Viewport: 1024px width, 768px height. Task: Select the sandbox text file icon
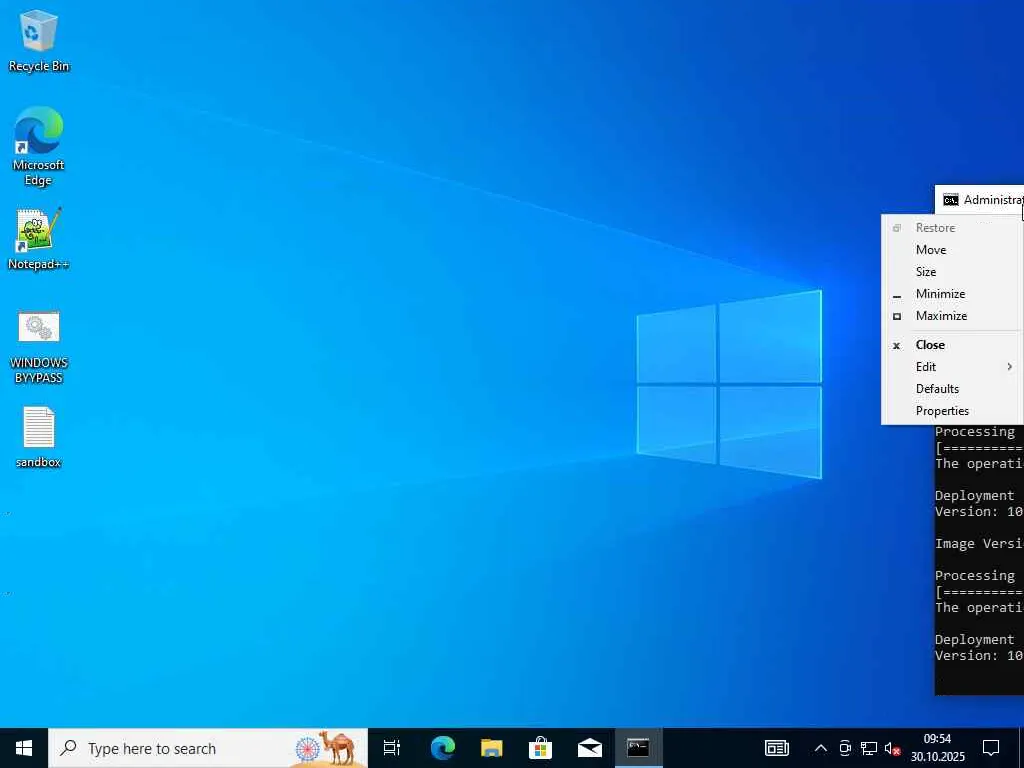(39, 437)
